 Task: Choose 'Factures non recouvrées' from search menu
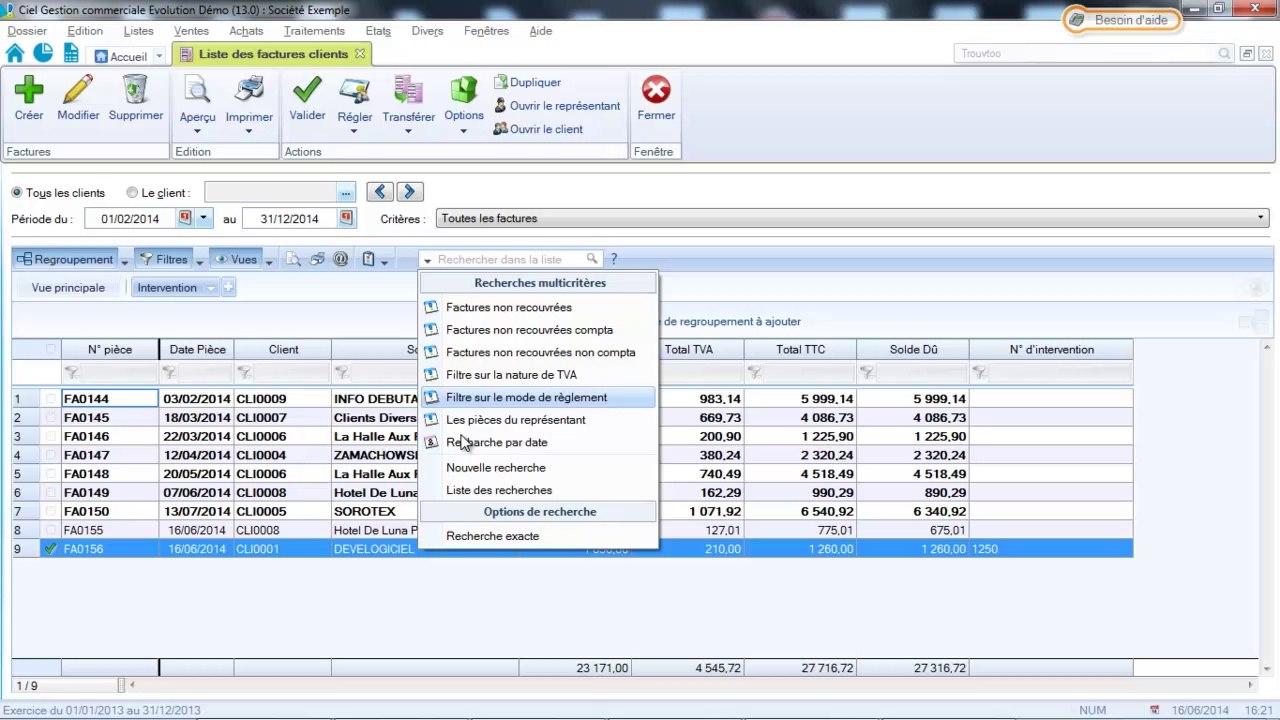508,307
